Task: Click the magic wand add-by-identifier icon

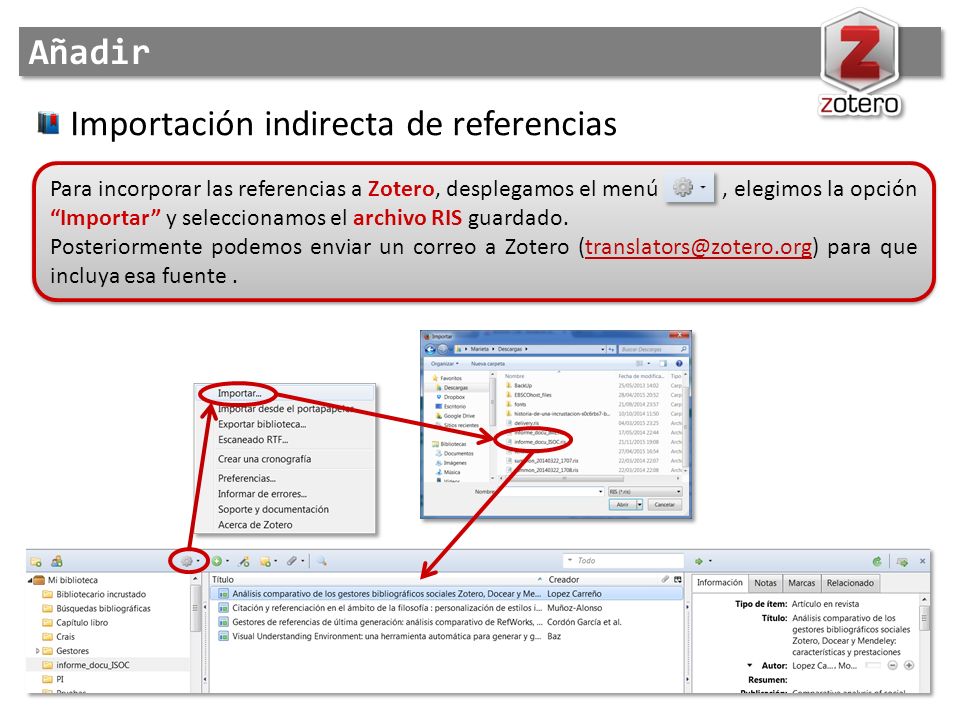Action: pyautogui.click(x=244, y=561)
